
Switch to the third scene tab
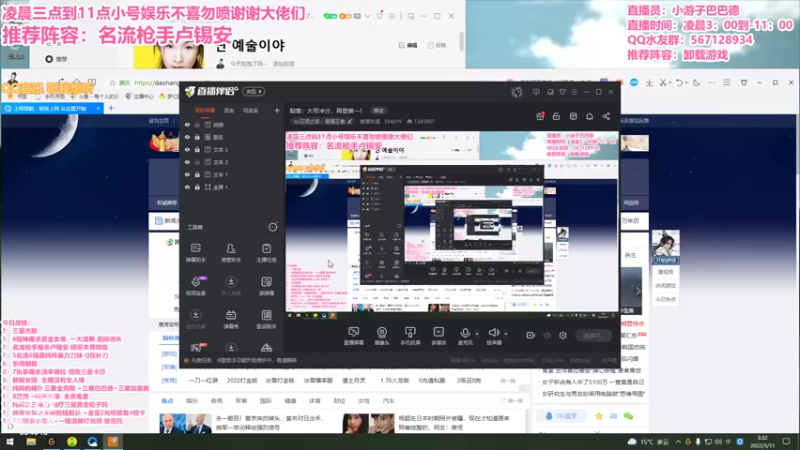[251, 110]
